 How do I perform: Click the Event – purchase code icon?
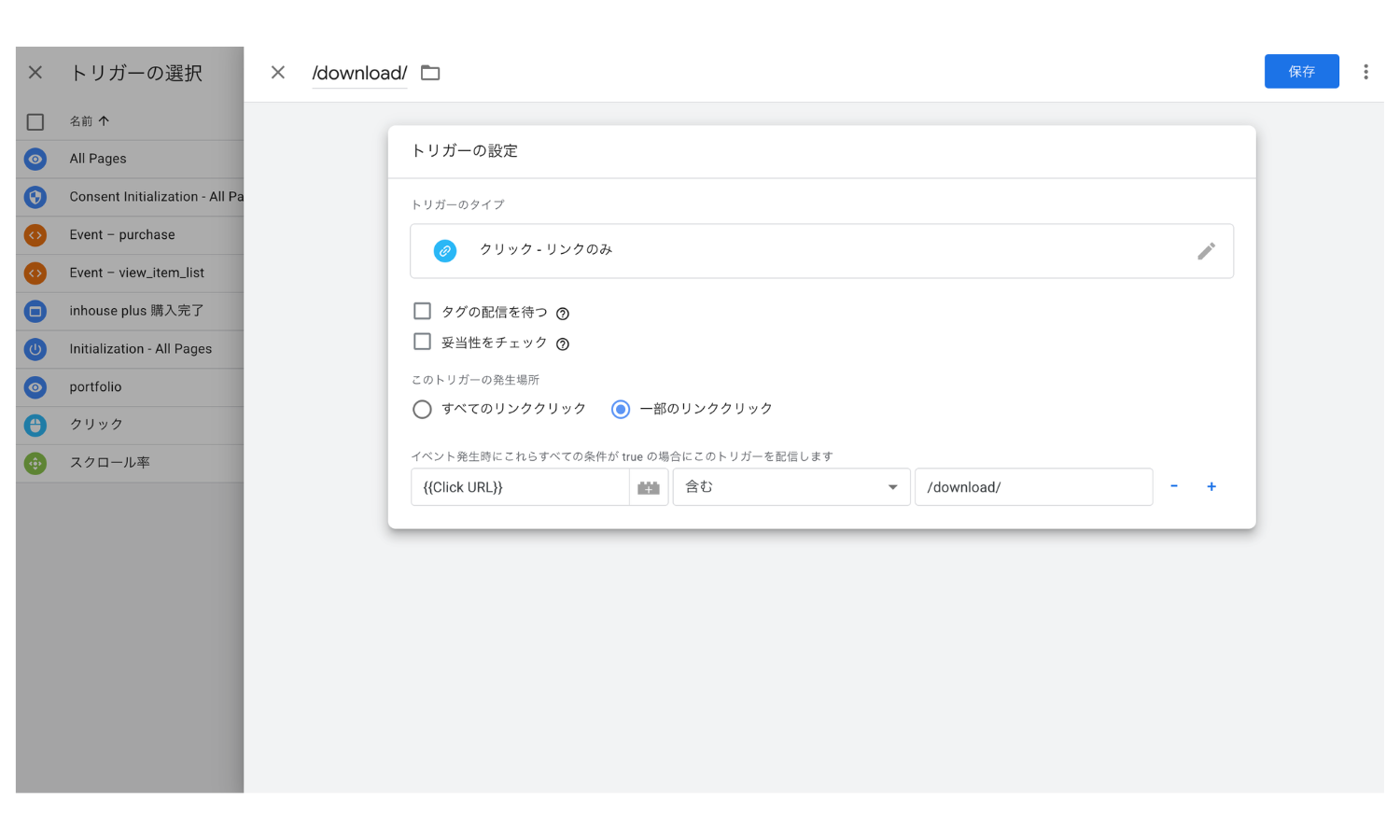point(35,235)
